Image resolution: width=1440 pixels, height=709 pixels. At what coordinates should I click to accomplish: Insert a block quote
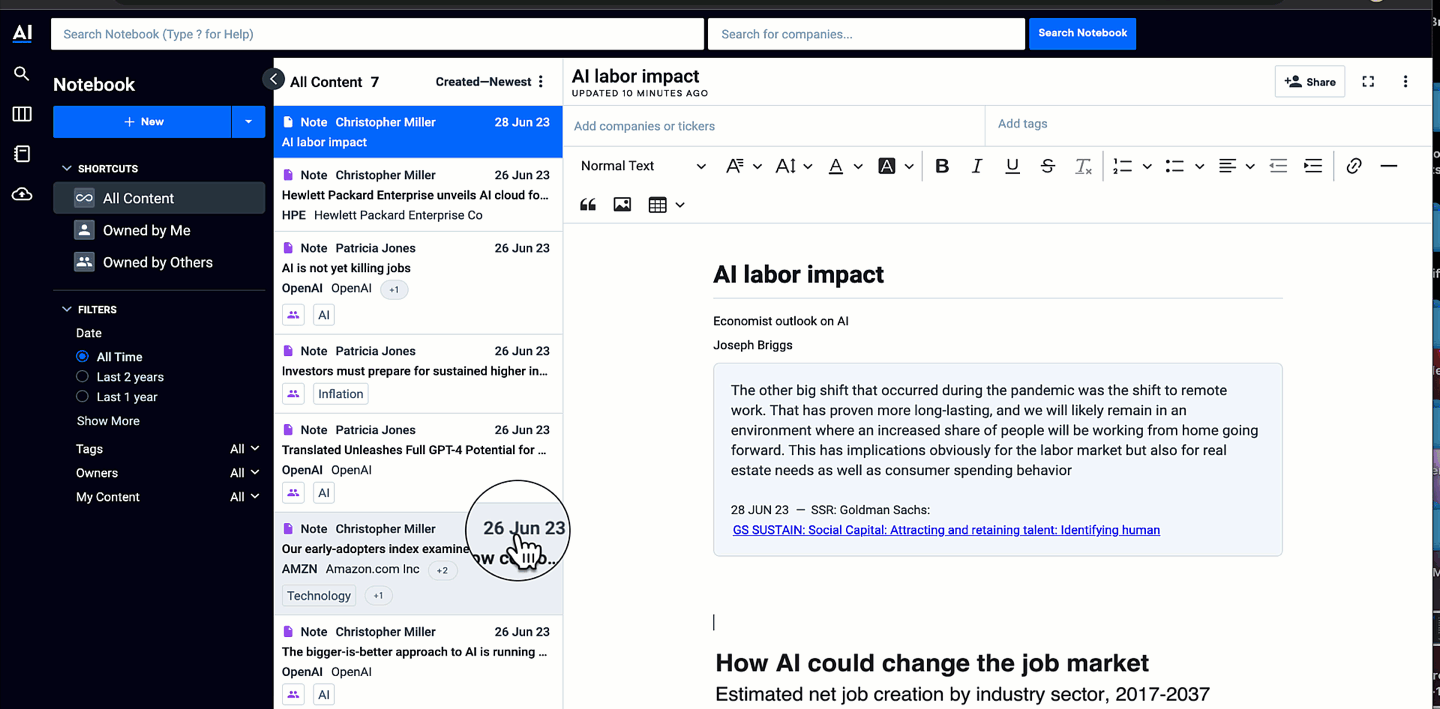click(x=588, y=205)
